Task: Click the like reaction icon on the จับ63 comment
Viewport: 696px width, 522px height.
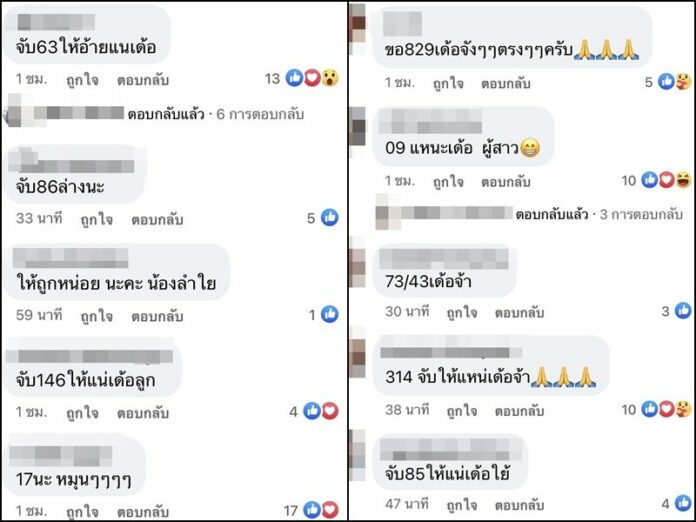Action: [294, 78]
